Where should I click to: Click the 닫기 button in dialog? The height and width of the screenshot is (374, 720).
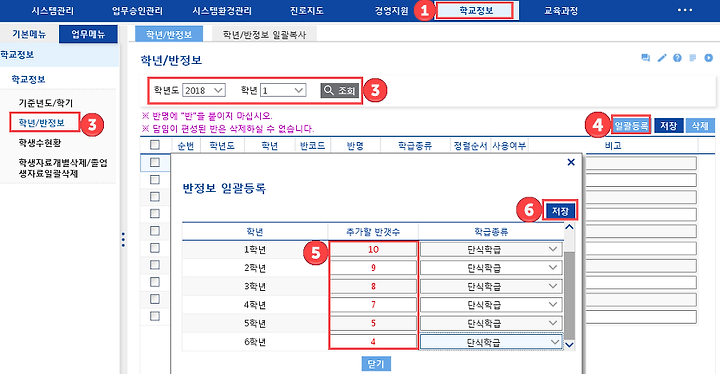(376, 363)
